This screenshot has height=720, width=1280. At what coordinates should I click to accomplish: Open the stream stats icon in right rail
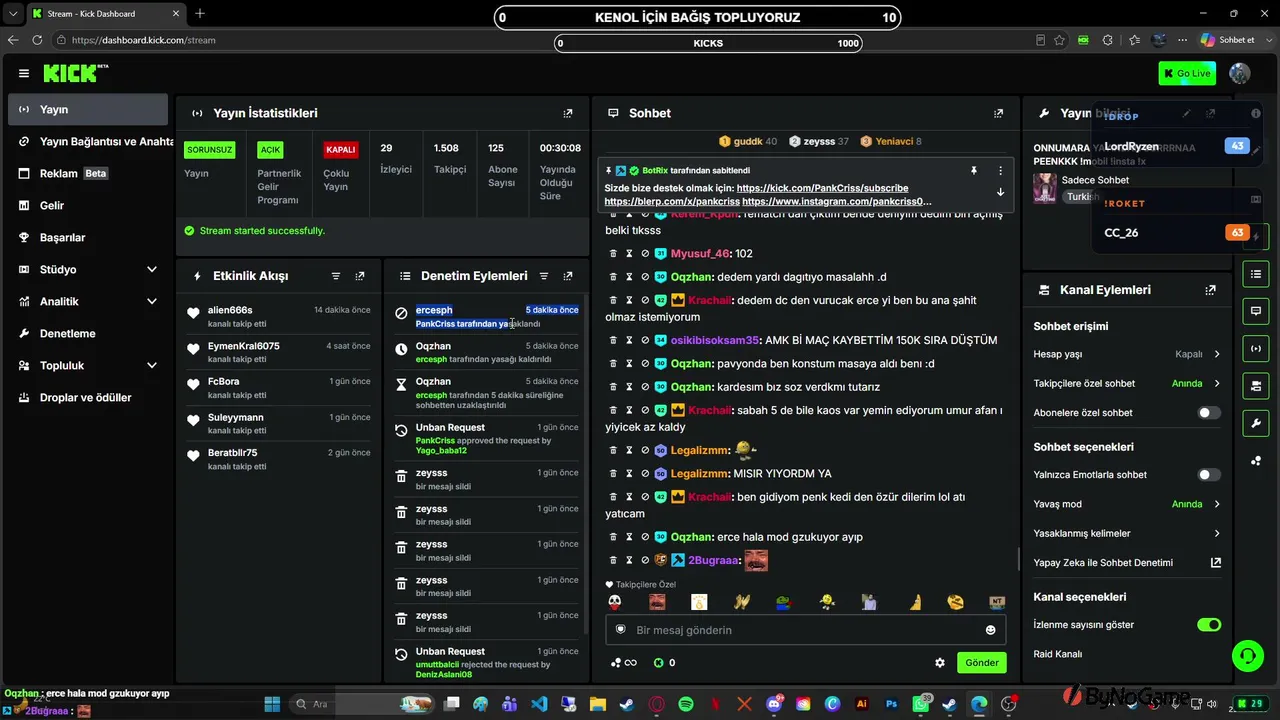(x=1256, y=348)
